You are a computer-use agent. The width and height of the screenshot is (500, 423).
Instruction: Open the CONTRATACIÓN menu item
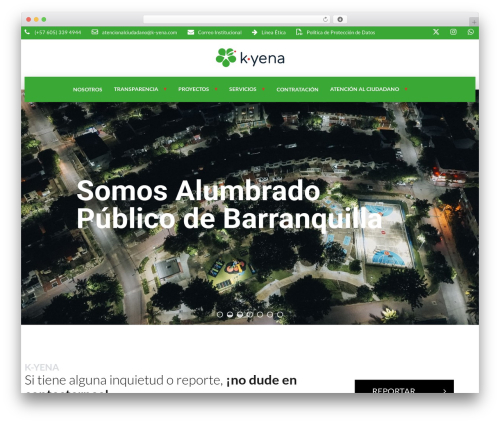tap(297, 89)
